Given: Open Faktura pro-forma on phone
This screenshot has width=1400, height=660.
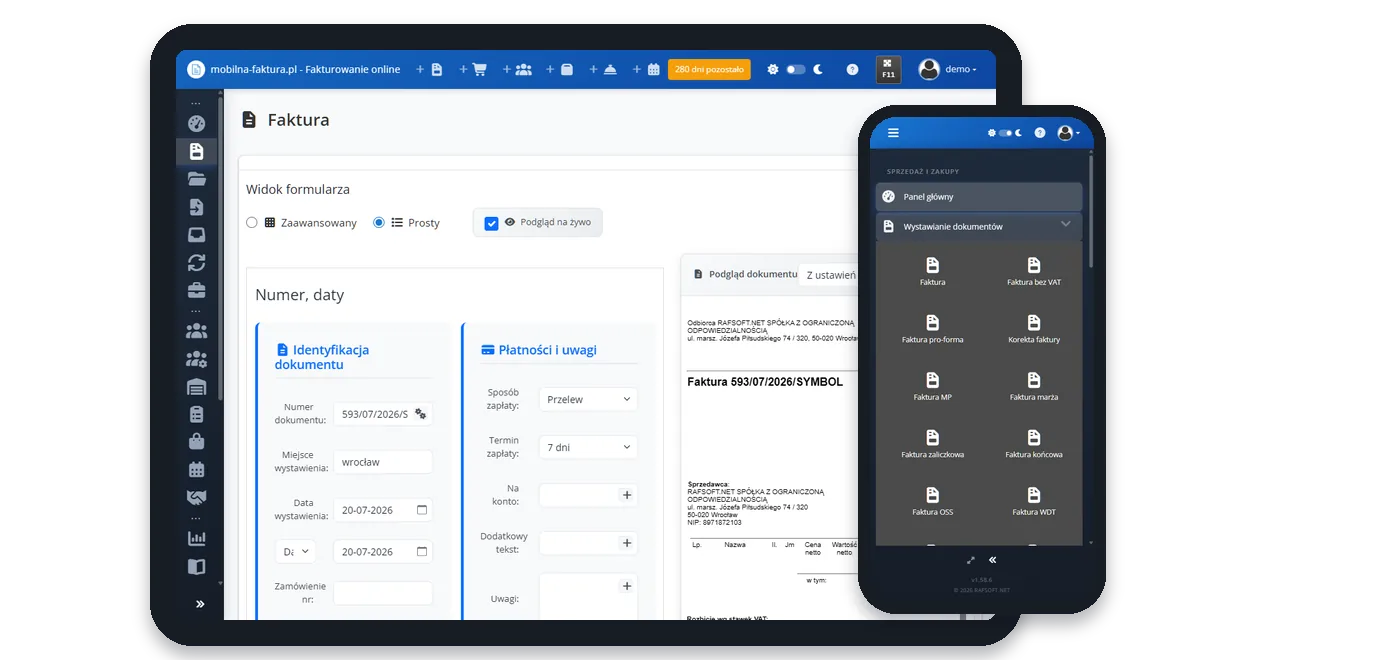Looking at the screenshot, I should coord(932,329).
